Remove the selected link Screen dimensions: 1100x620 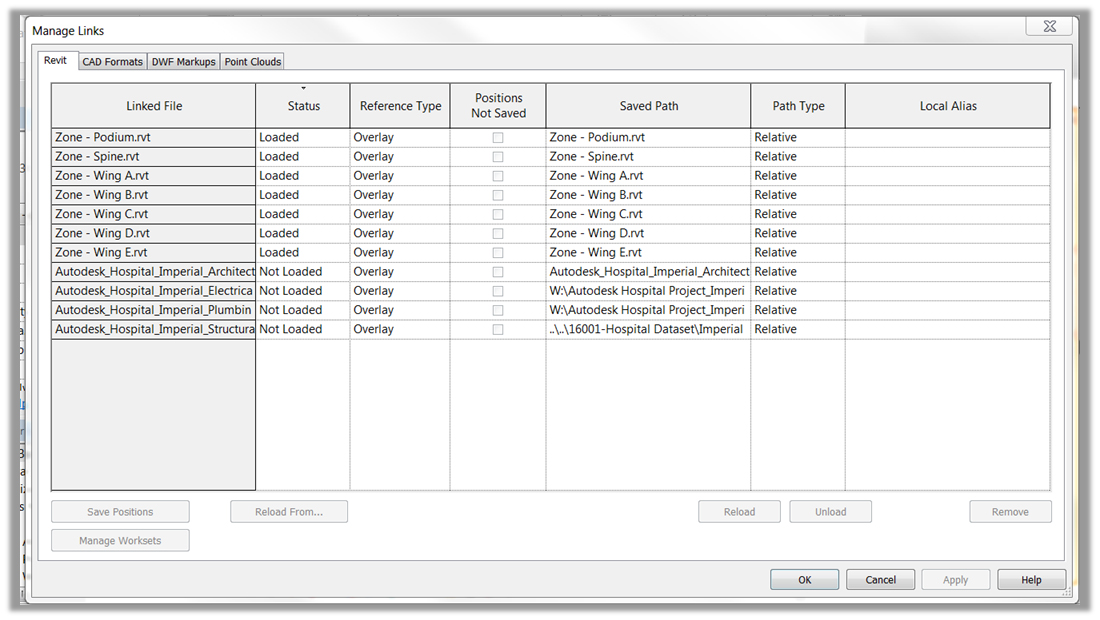pyautogui.click(x=1010, y=511)
